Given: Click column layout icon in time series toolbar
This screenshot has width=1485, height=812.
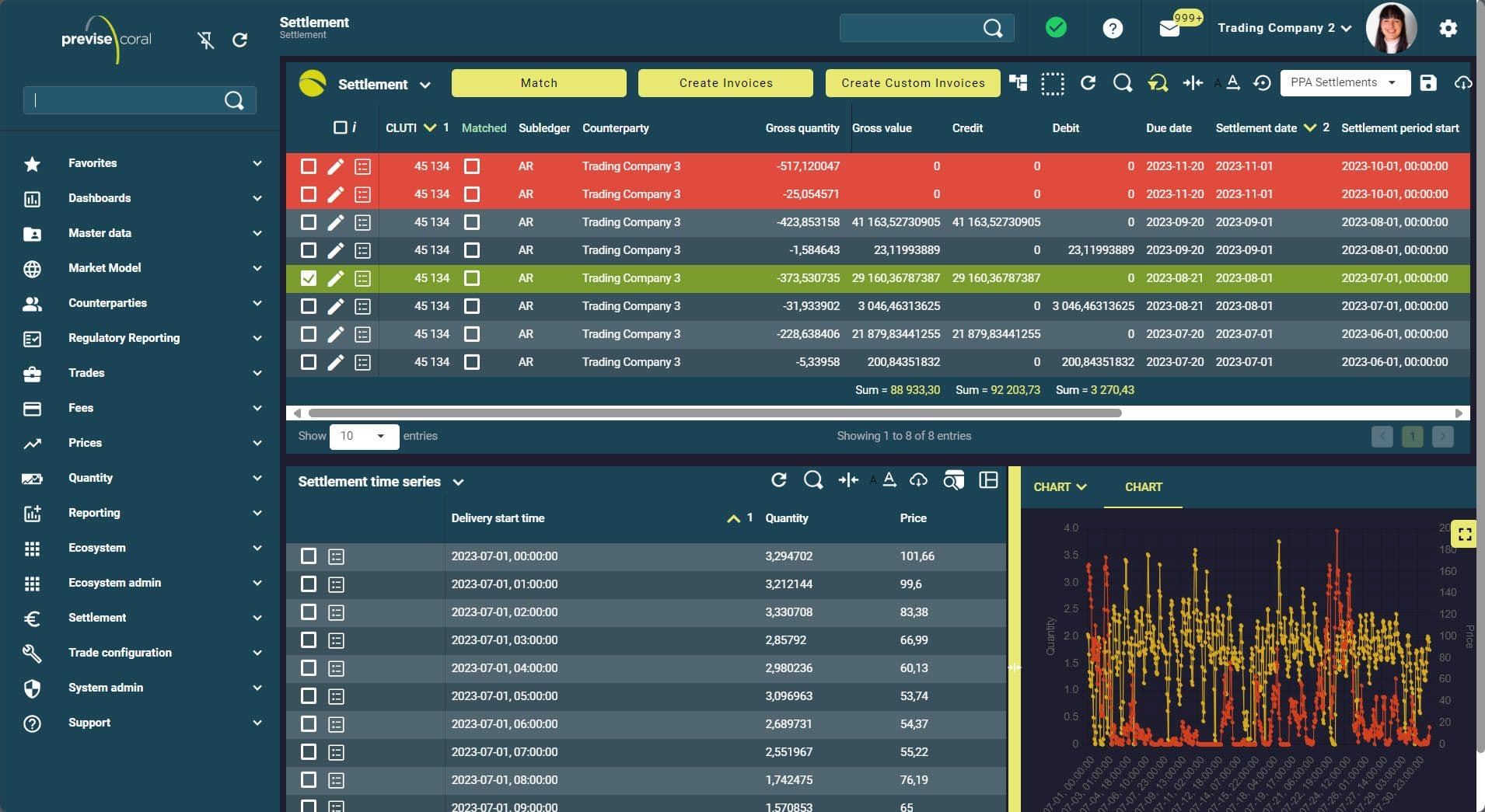Looking at the screenshot, I should coord(988,480).
